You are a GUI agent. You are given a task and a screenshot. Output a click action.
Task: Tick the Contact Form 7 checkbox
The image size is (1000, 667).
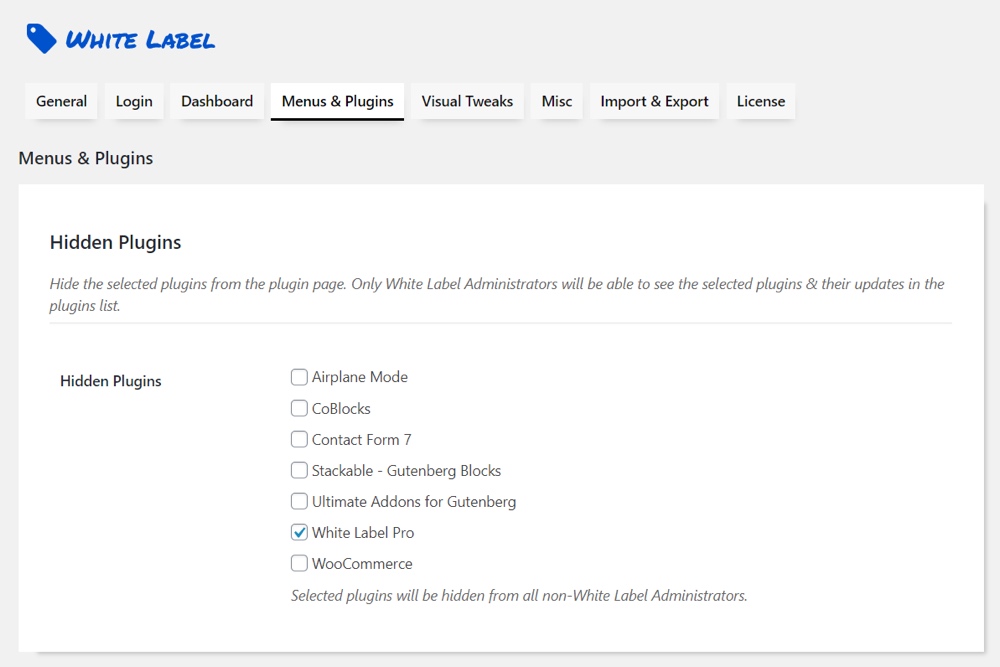[299, 439]
